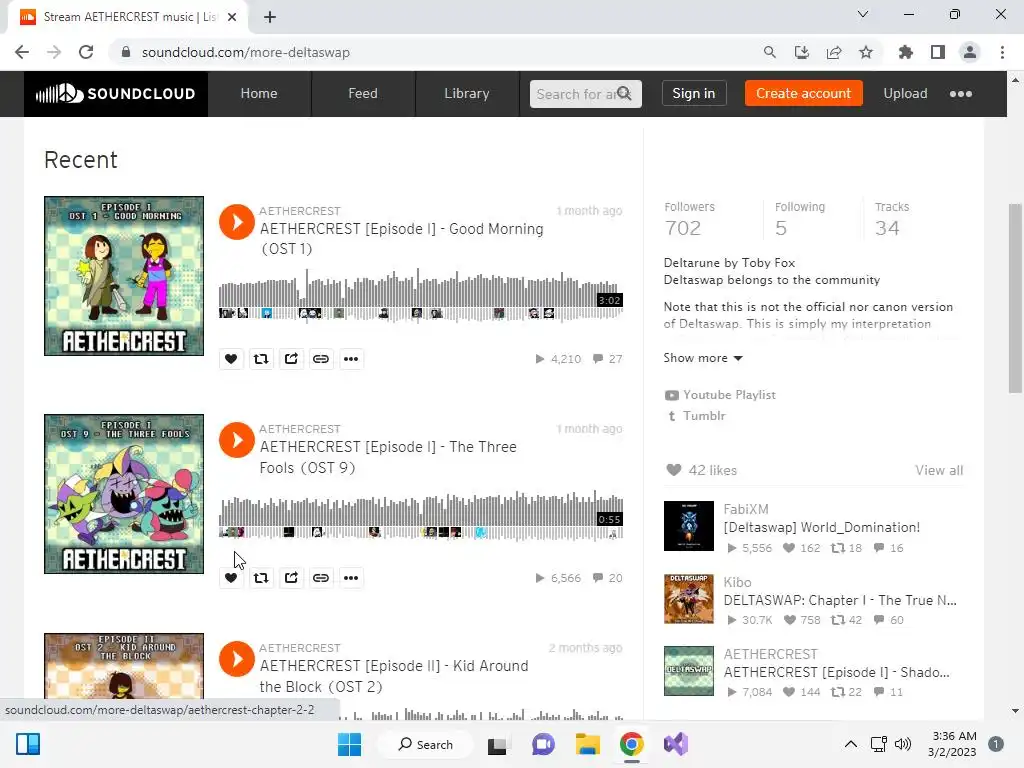View comments on The Three Fools (20)

(607, 578)
